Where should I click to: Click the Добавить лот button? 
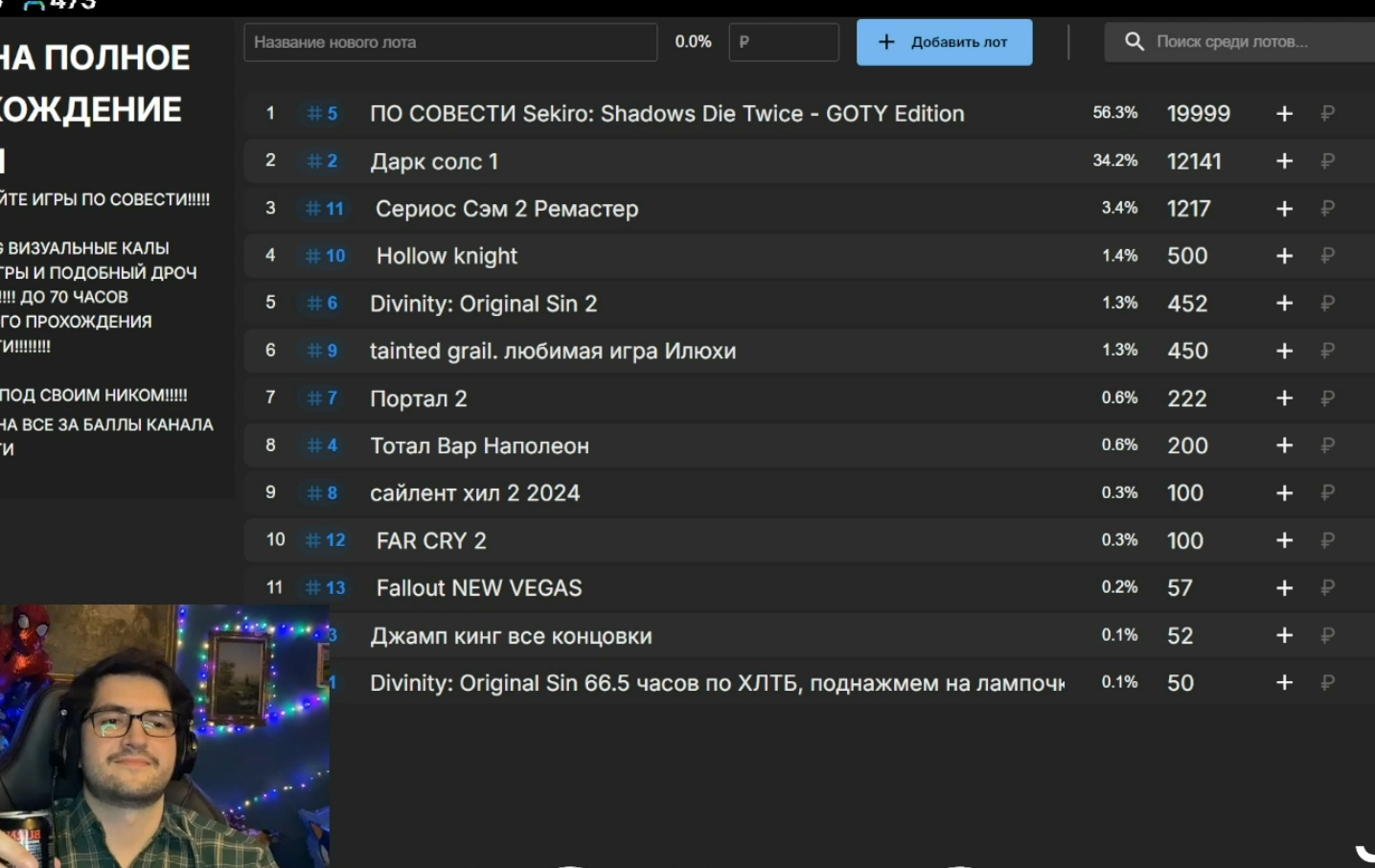coord(944,42)
